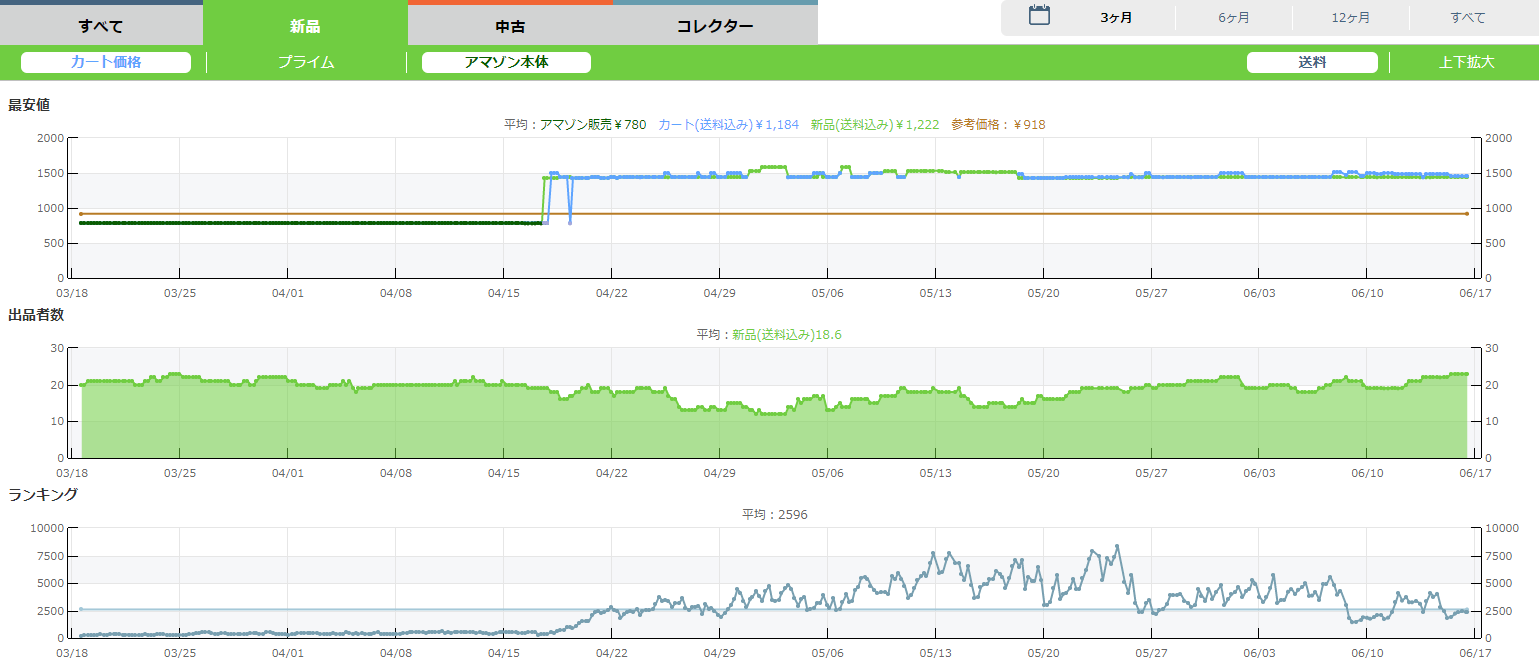Show the 12ヶ月 time range
The height and width of the screenshot is (661, 1539).
click(x=1350, y=18)
